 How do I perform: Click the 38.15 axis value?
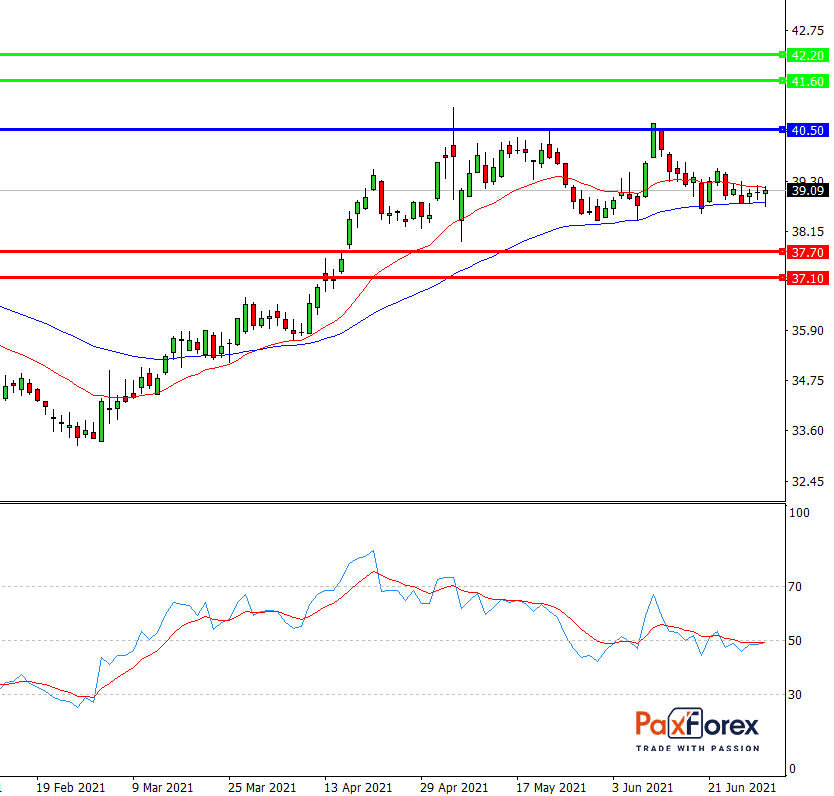[807, 231]
